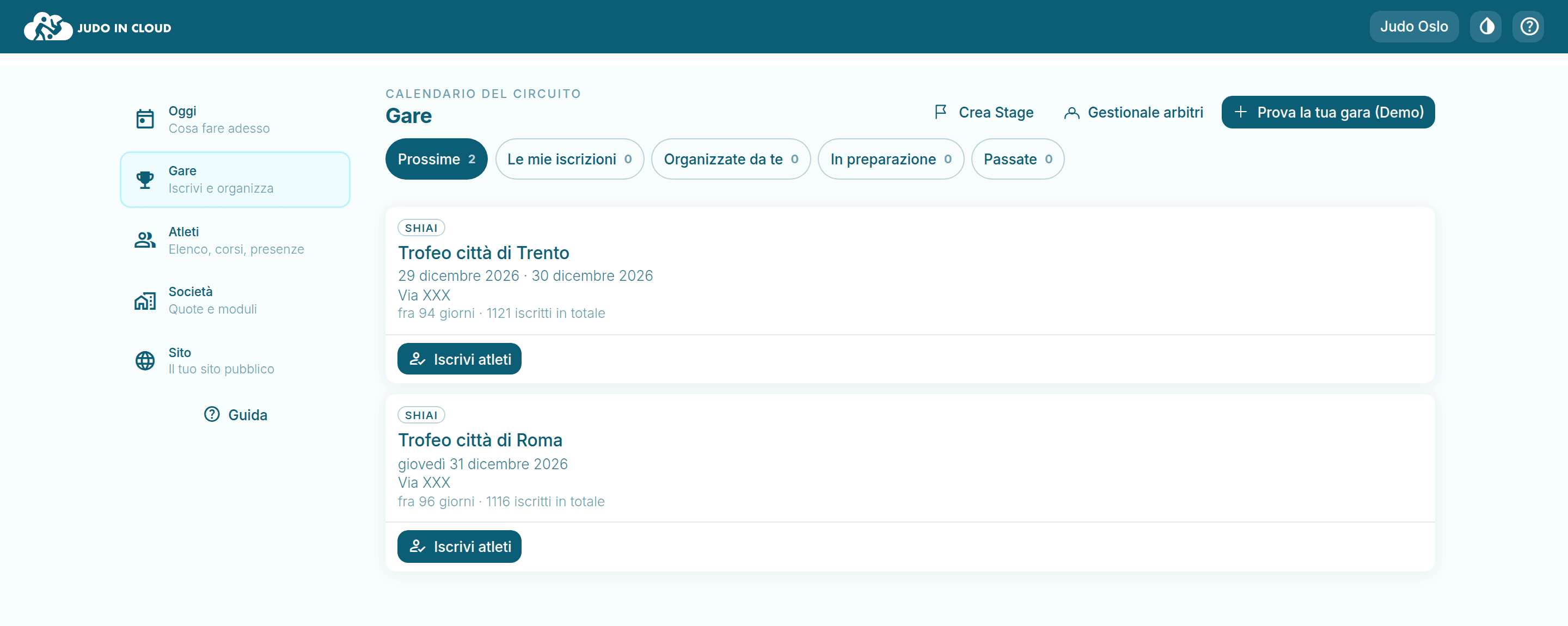Image resolution: width=1568 pixels, height=626 pixels.
Task: Click "Iscrivi e organizza" under Gare
Action: 221,188
